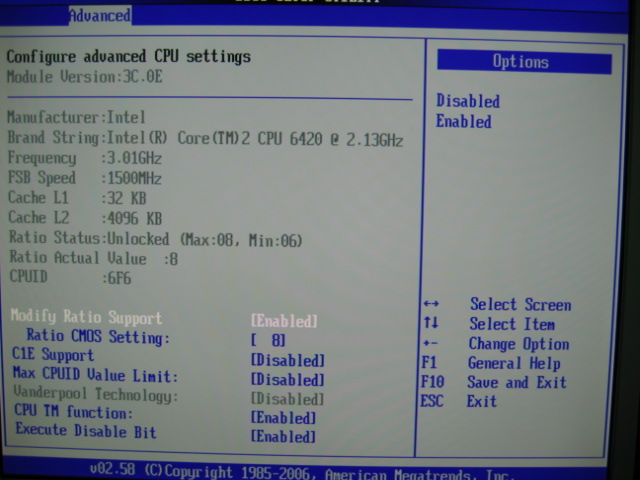Click F10 key hint
Image resolution: width=640 pixels, height=480 pixels.
(432, 382)
